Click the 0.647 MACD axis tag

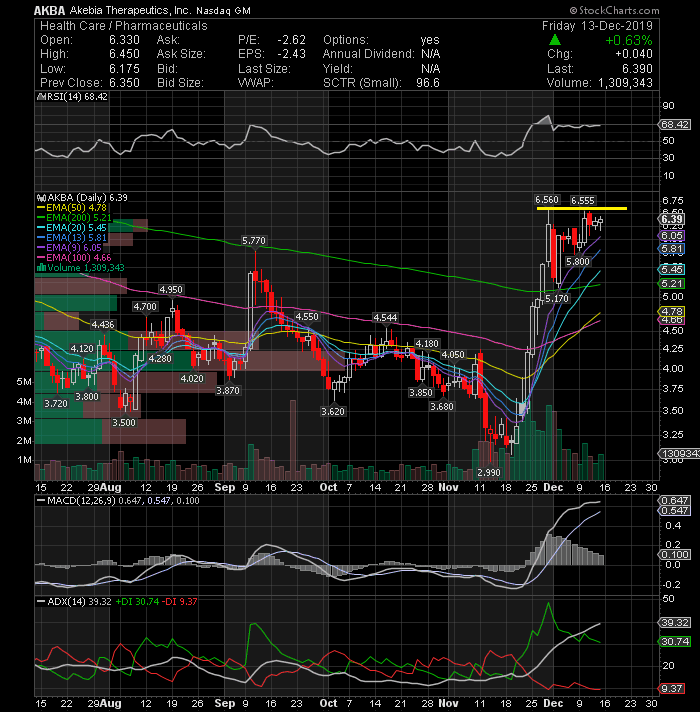coord(674,500)
